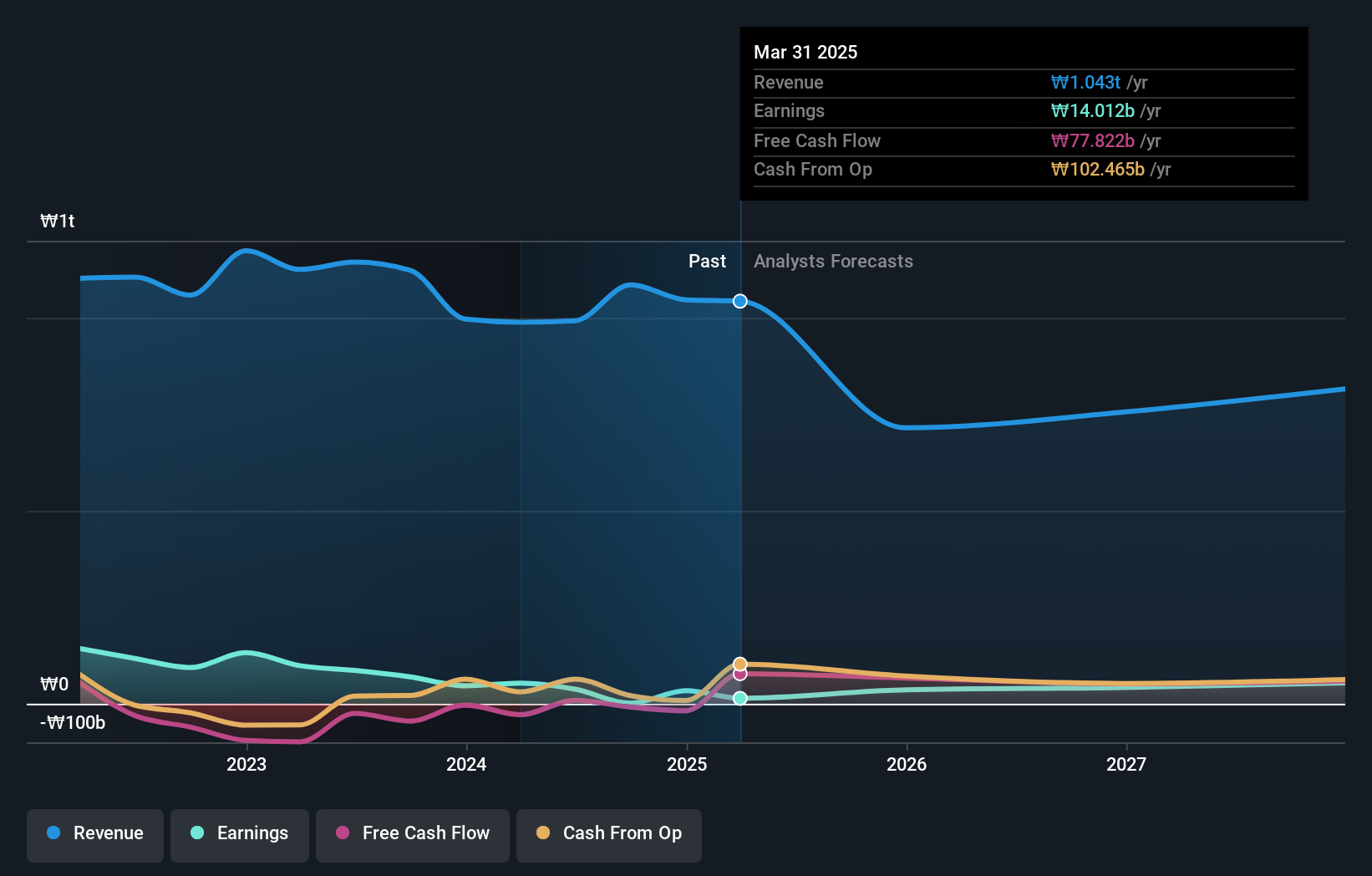Select the teal Earnings legend dot
The width and height of the screenshot is (1372, 876).
(196, 833)
